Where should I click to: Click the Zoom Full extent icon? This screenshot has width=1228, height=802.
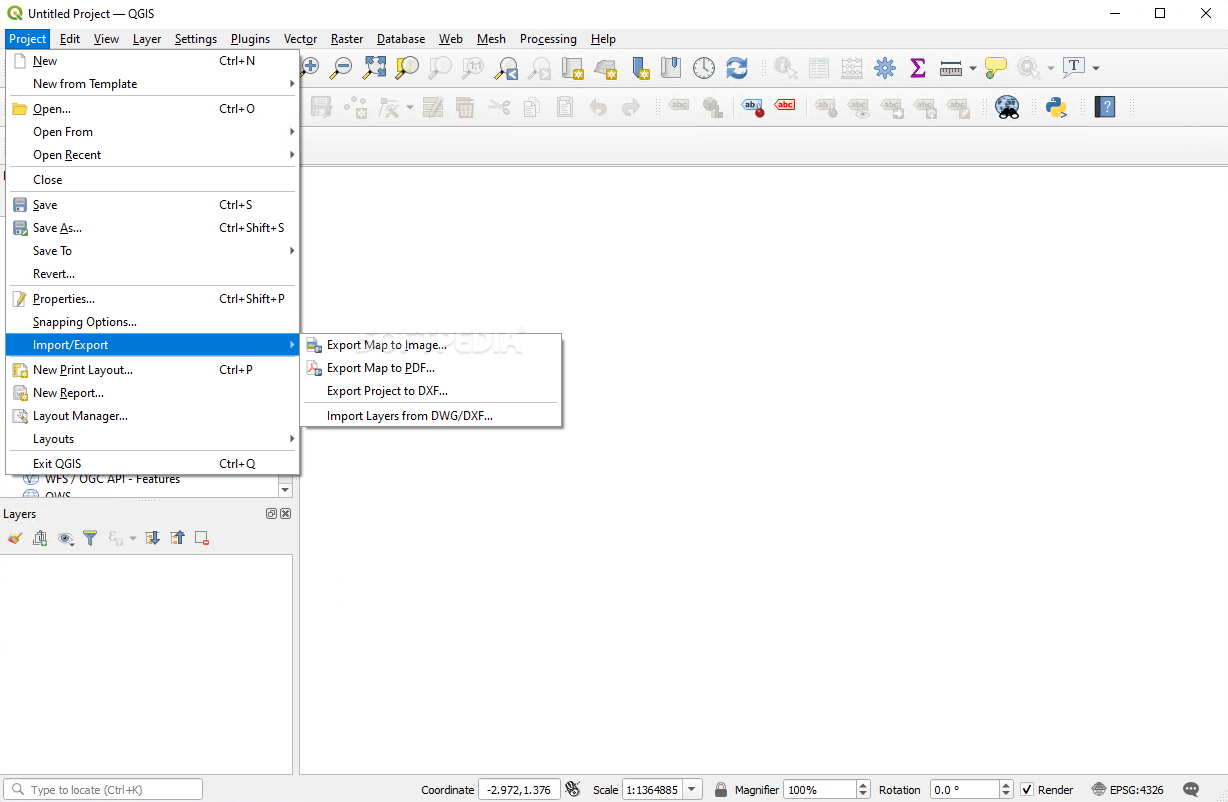click(x=374, y=68)
